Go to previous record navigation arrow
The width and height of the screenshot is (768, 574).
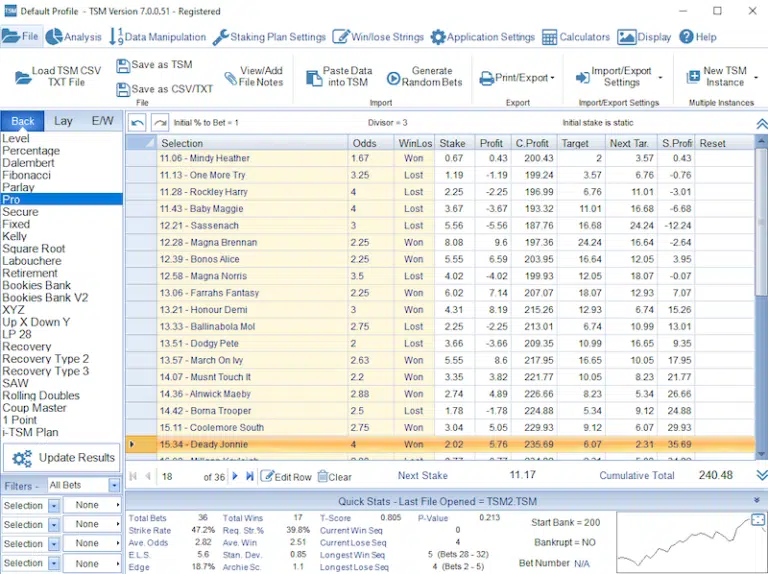click(147, 476)
